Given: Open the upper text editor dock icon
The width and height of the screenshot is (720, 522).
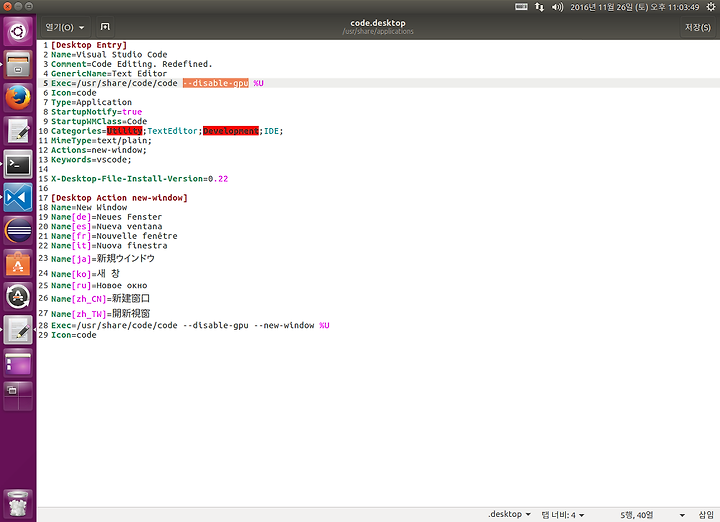Looking at the screenshot, I should 18,131.
